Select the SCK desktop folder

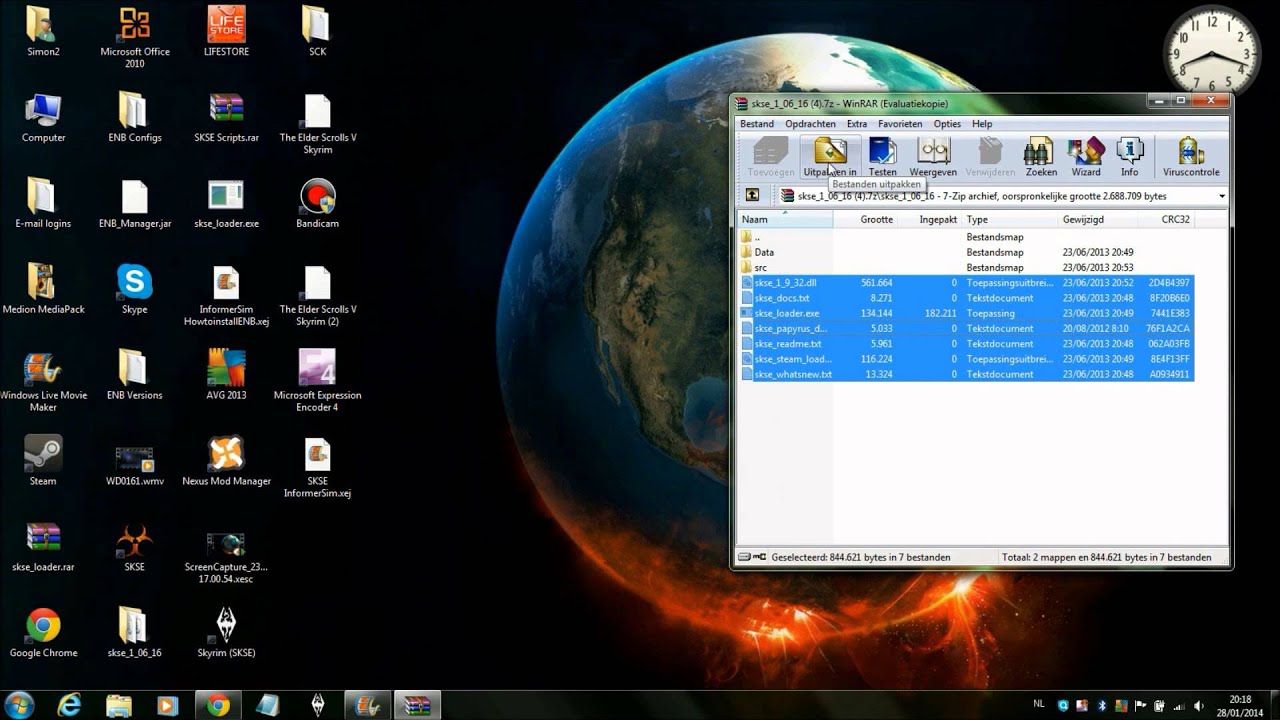[x=317, y=31]
